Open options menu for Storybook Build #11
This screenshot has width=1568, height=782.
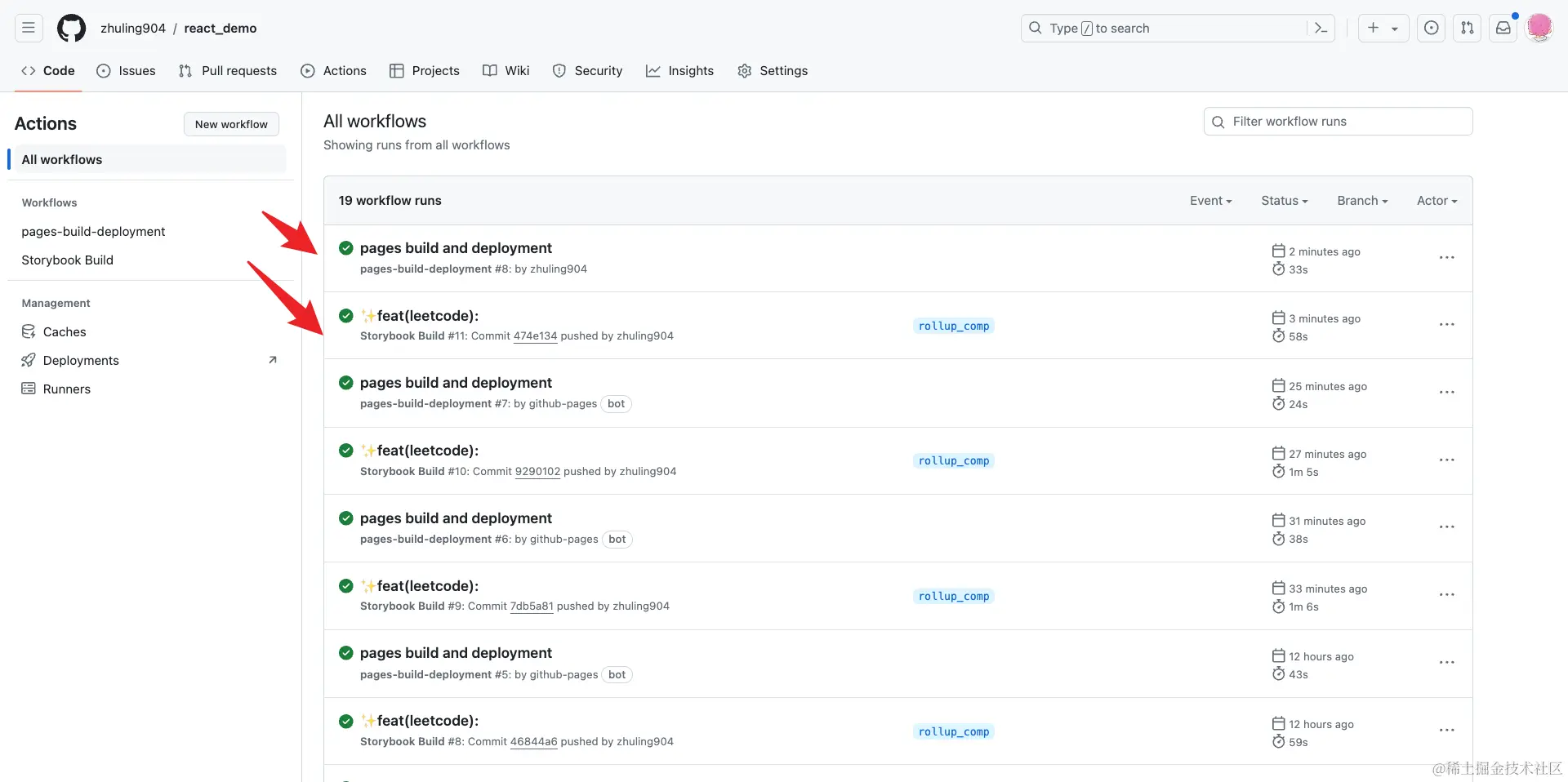pyautogui.click(x=1446, y=325)
